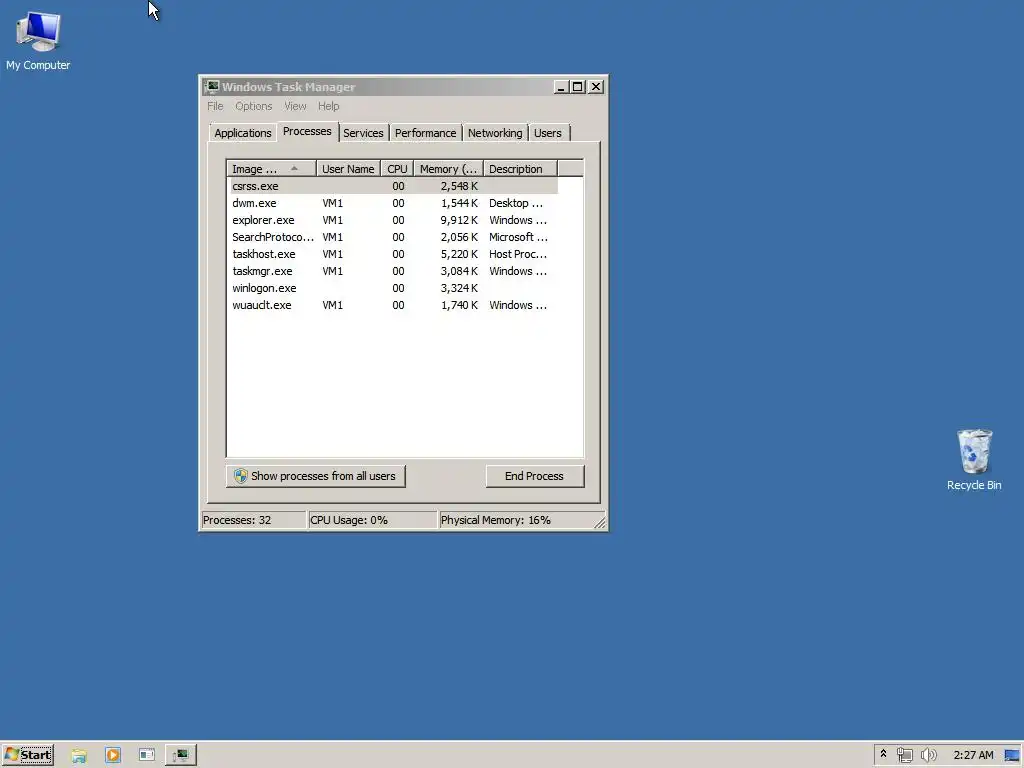This screenshot has height=768, width=1024.
Task: Click Microsoft ... description cell
Action: pos(518,237)
